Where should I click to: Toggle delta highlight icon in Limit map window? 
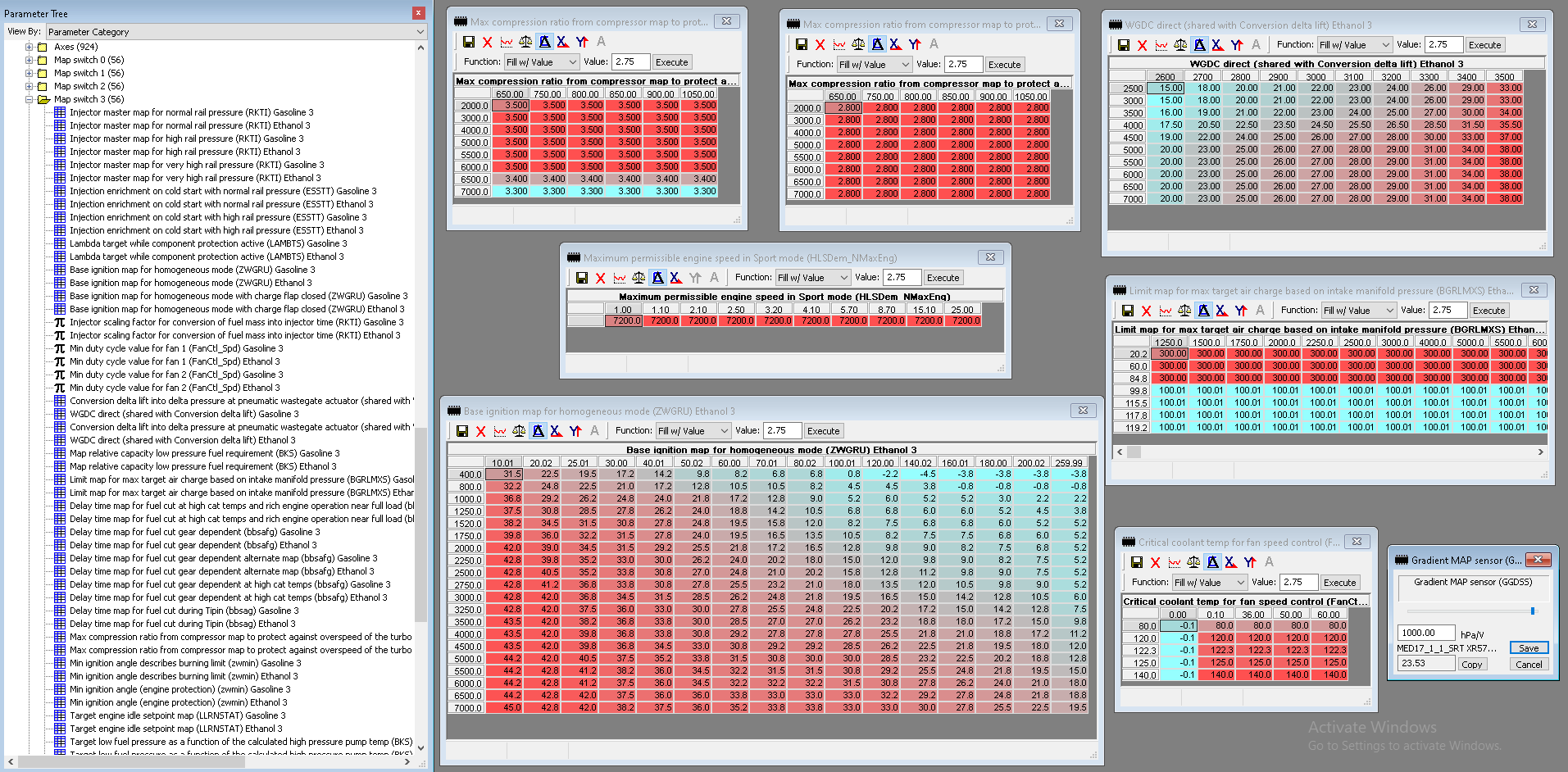click(1203, 311)
